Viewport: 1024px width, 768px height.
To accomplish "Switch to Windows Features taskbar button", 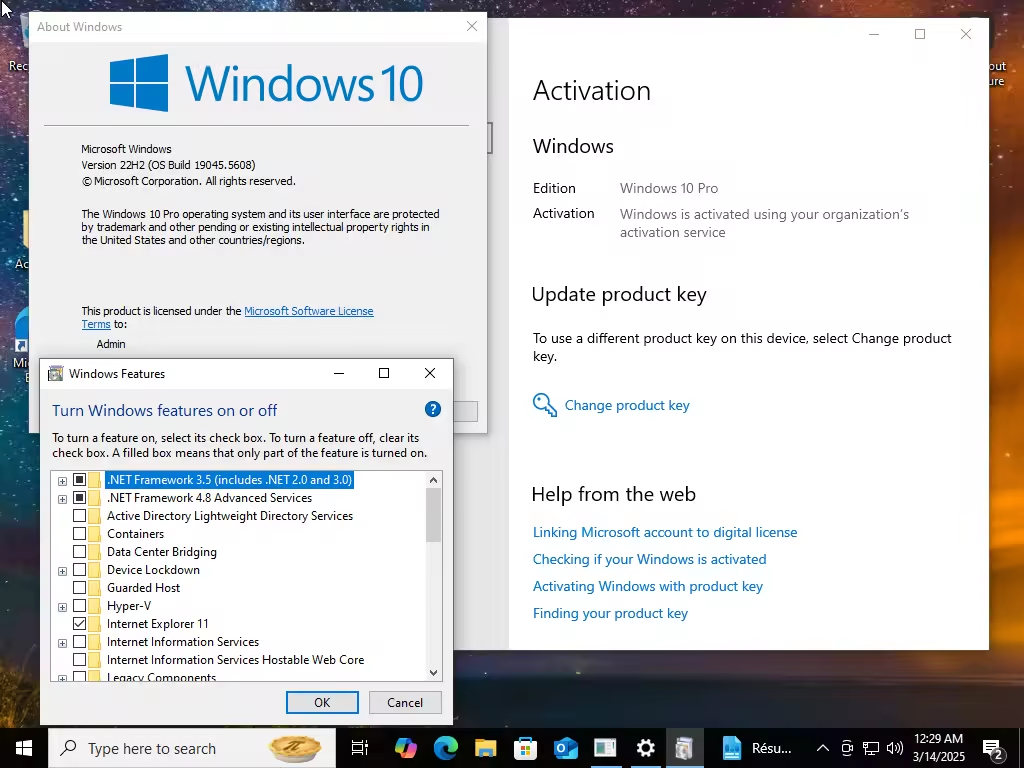I will click(684, 748).
